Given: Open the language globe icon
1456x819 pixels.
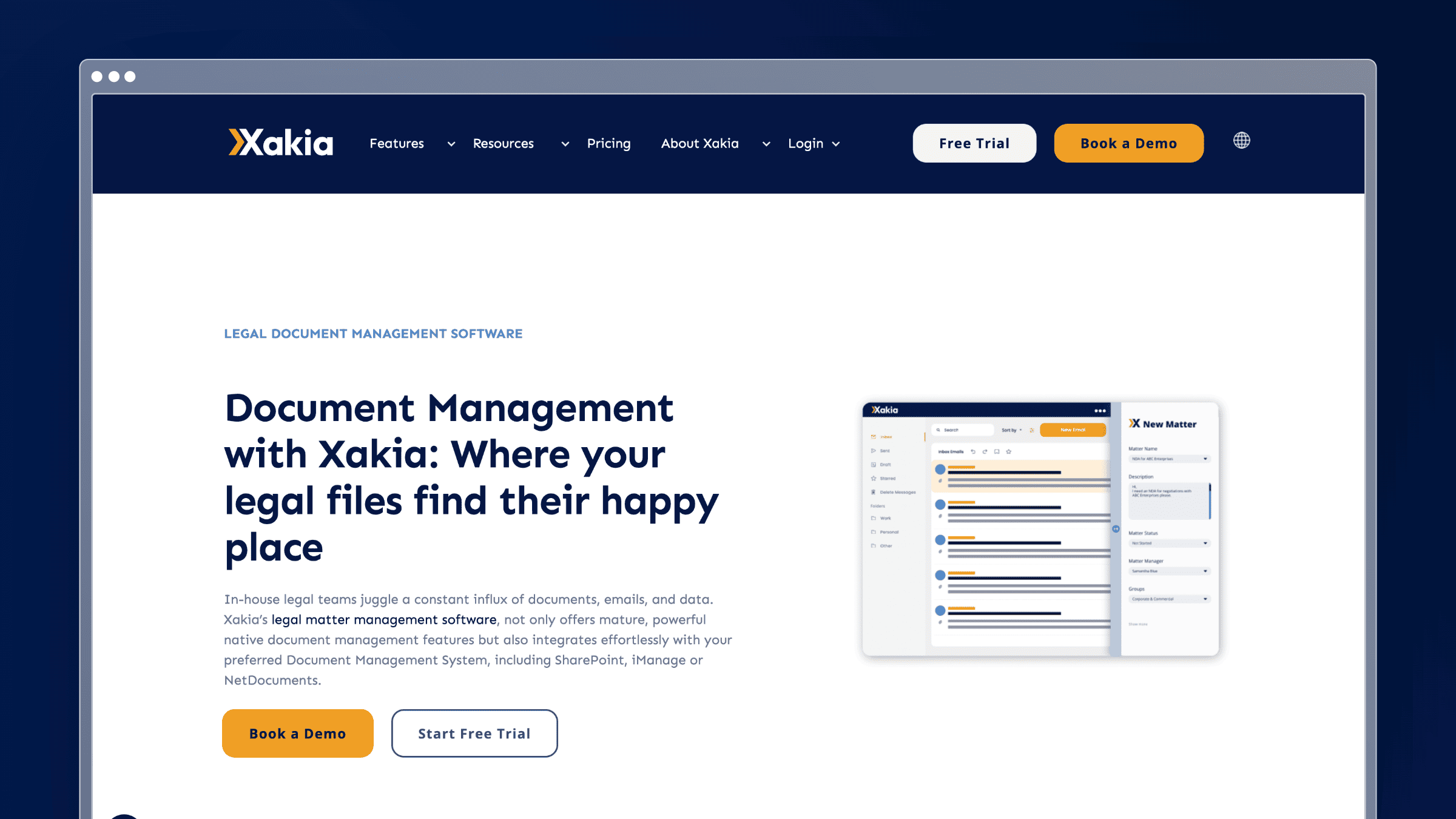Looking at the screenshot, I should [1241, 141].
